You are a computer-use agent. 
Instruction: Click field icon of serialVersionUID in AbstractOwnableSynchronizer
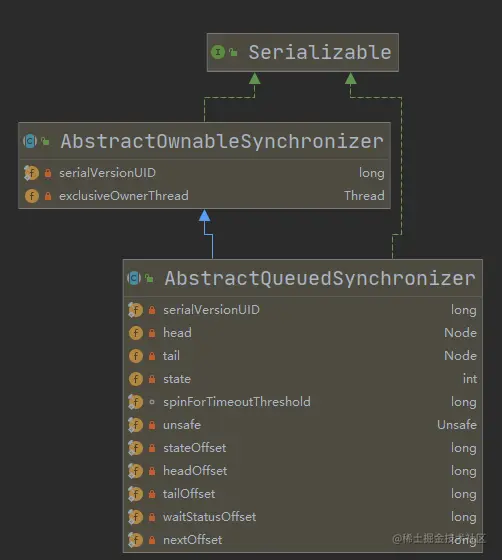tap(31, 173)
